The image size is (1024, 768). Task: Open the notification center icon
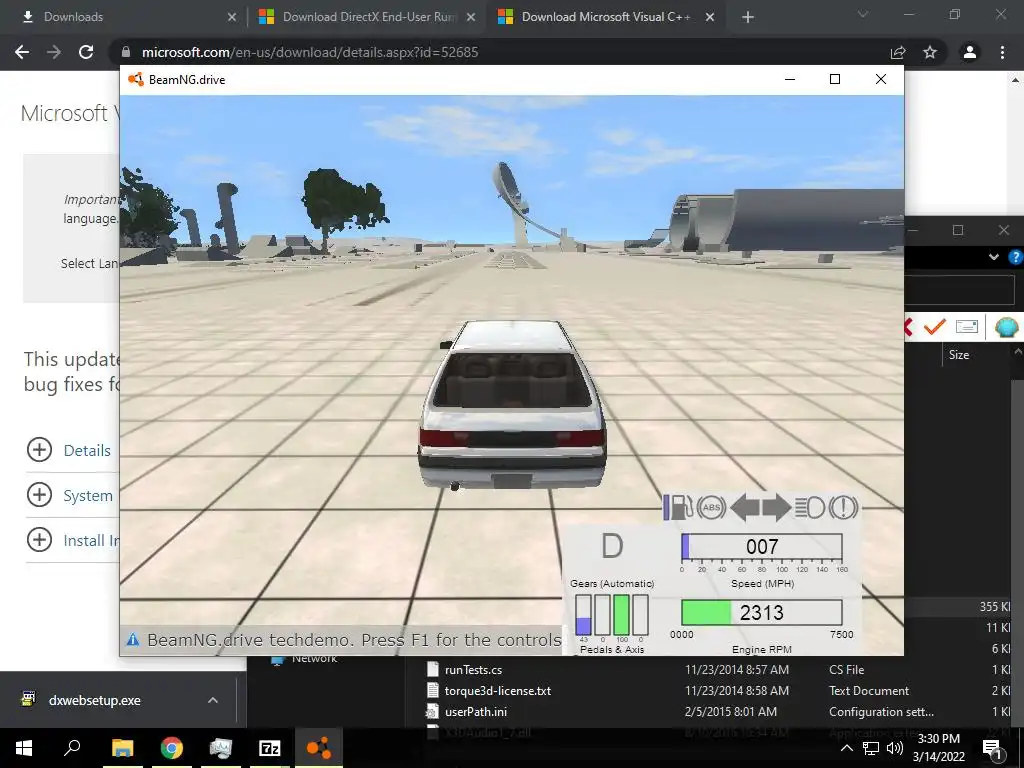(993, 749)
